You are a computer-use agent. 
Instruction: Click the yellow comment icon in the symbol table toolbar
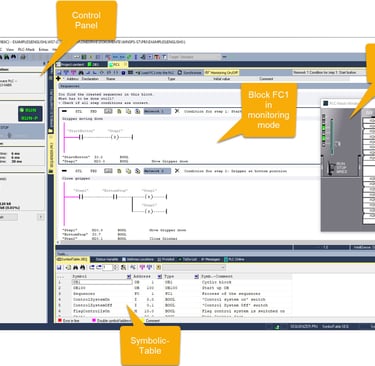tap(158, 267)
